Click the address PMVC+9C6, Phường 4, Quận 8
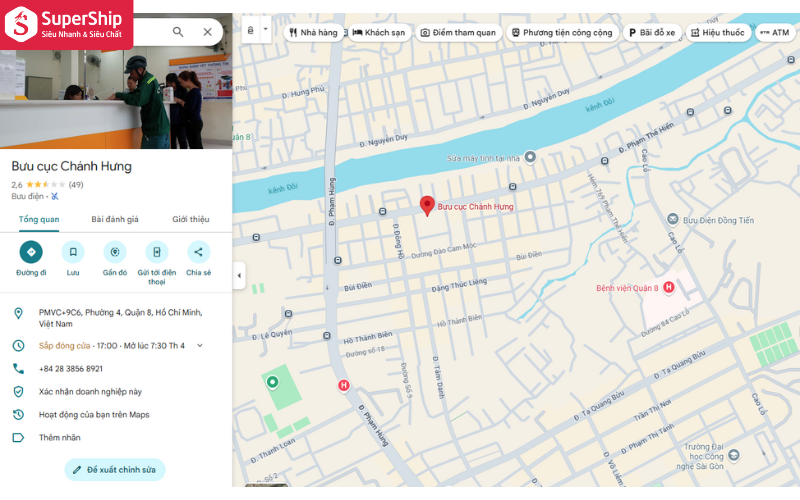Image resolution: width=800 pixels, height=500 pixels. pyautogui.click(x=120, y=318)
